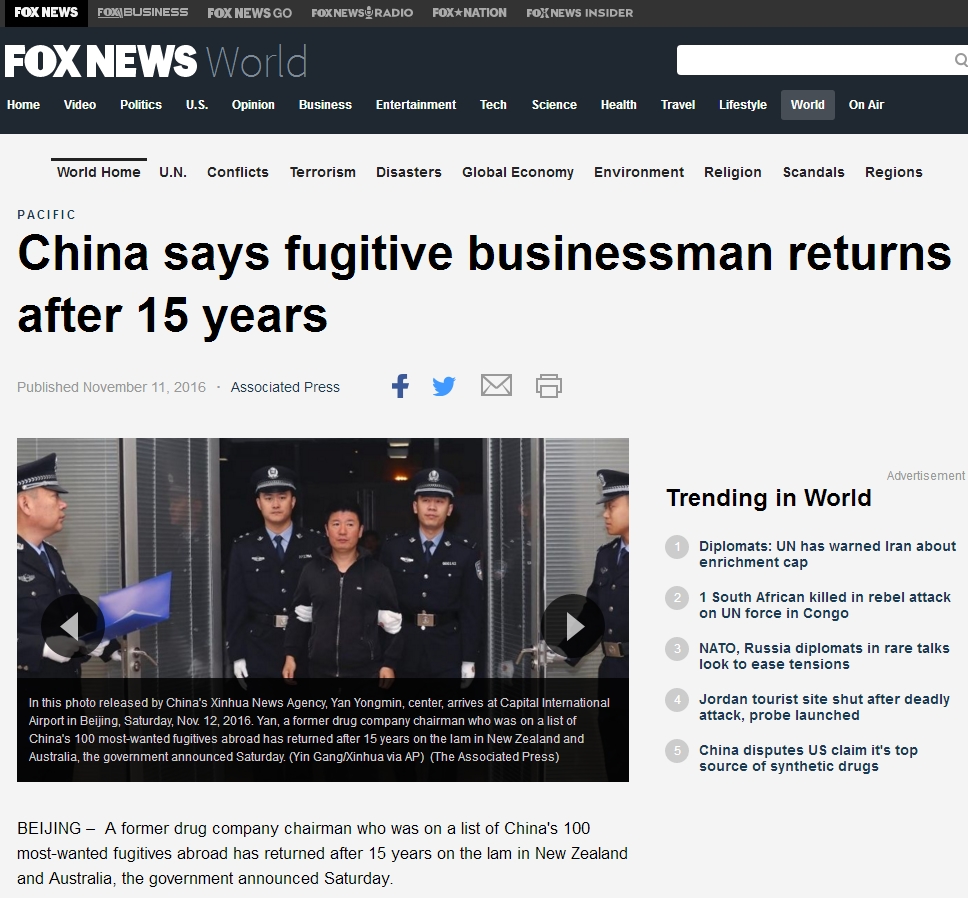
Task: Focus the search input field
Action: tap(815, 60)
